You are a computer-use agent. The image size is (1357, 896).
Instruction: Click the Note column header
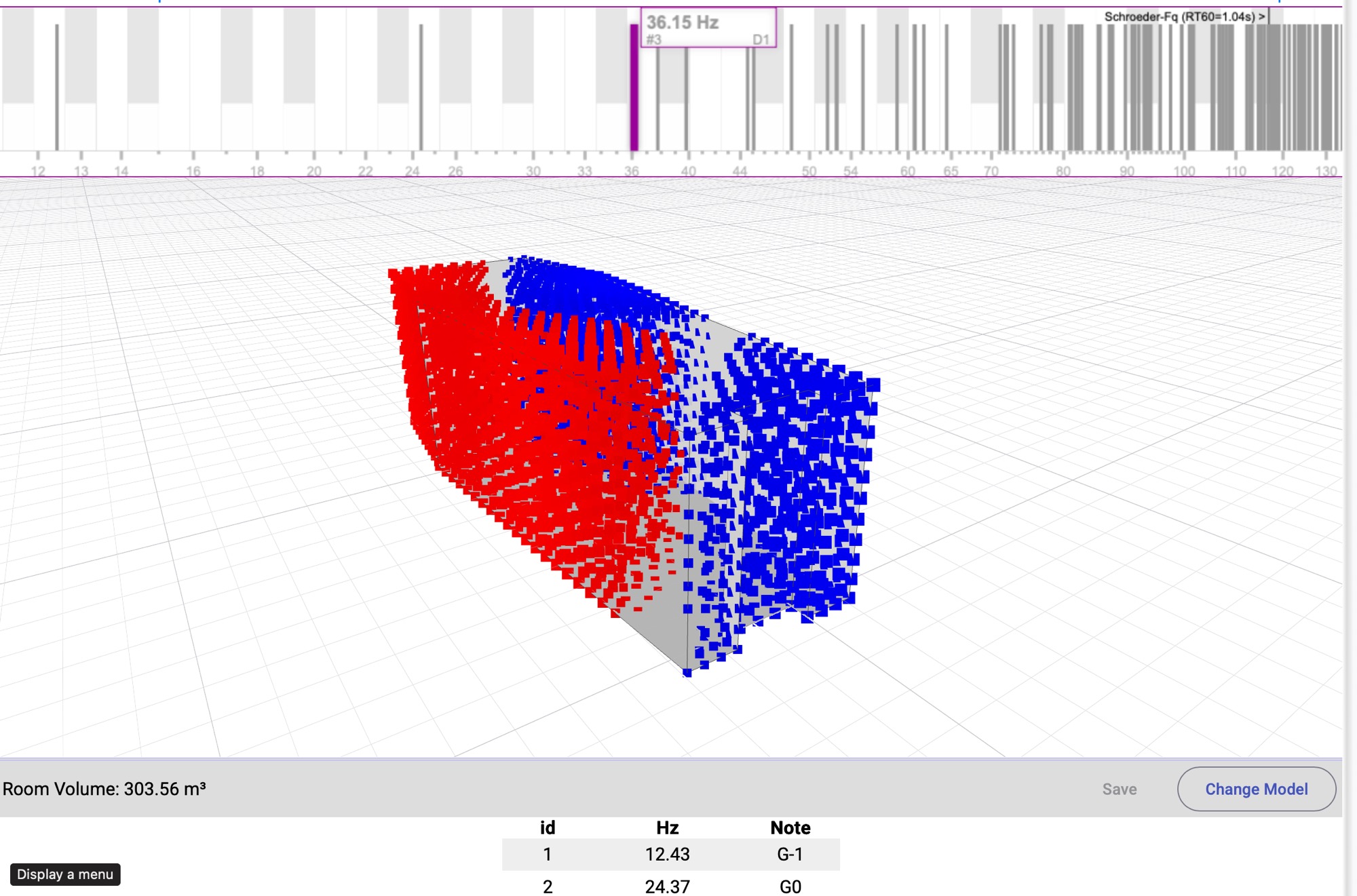pos(790,827)
